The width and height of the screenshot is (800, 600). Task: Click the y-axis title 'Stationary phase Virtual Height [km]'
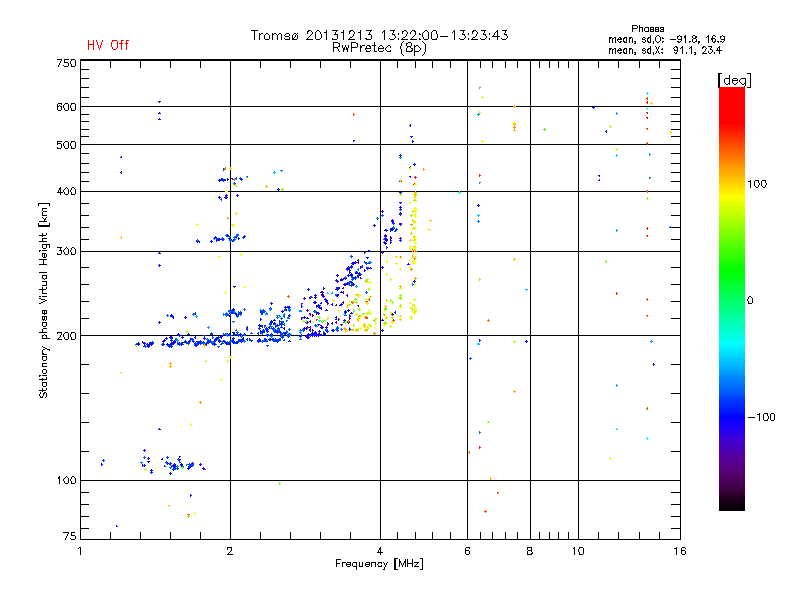coord(43,300)
